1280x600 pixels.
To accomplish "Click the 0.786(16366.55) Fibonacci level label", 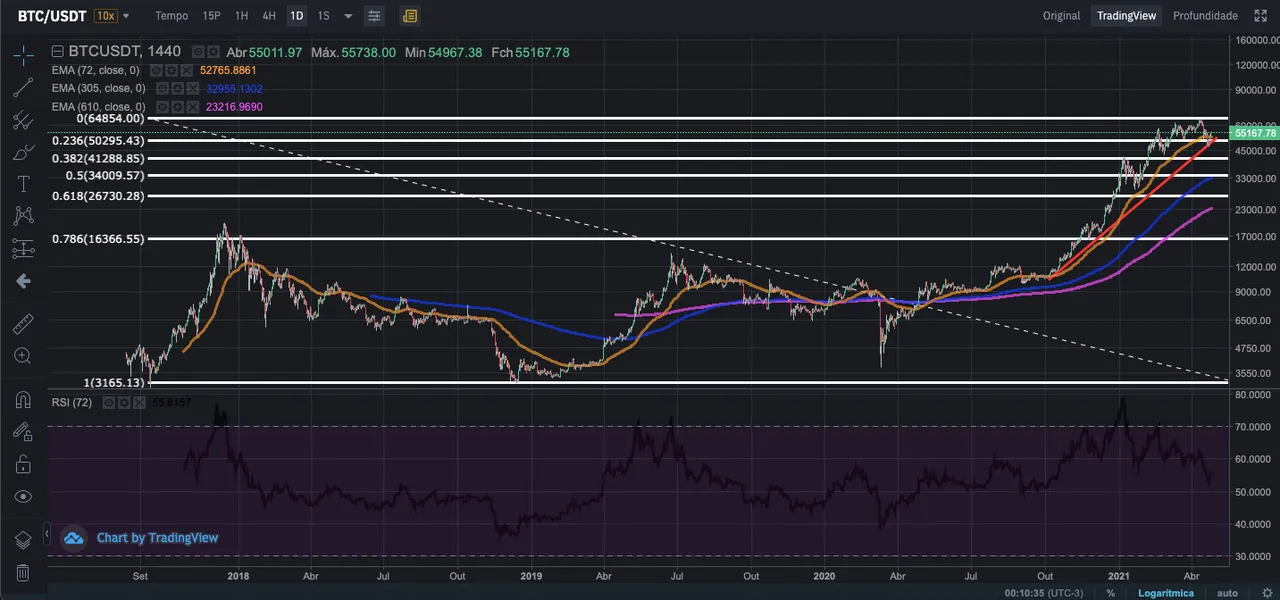I will point(98,239).
